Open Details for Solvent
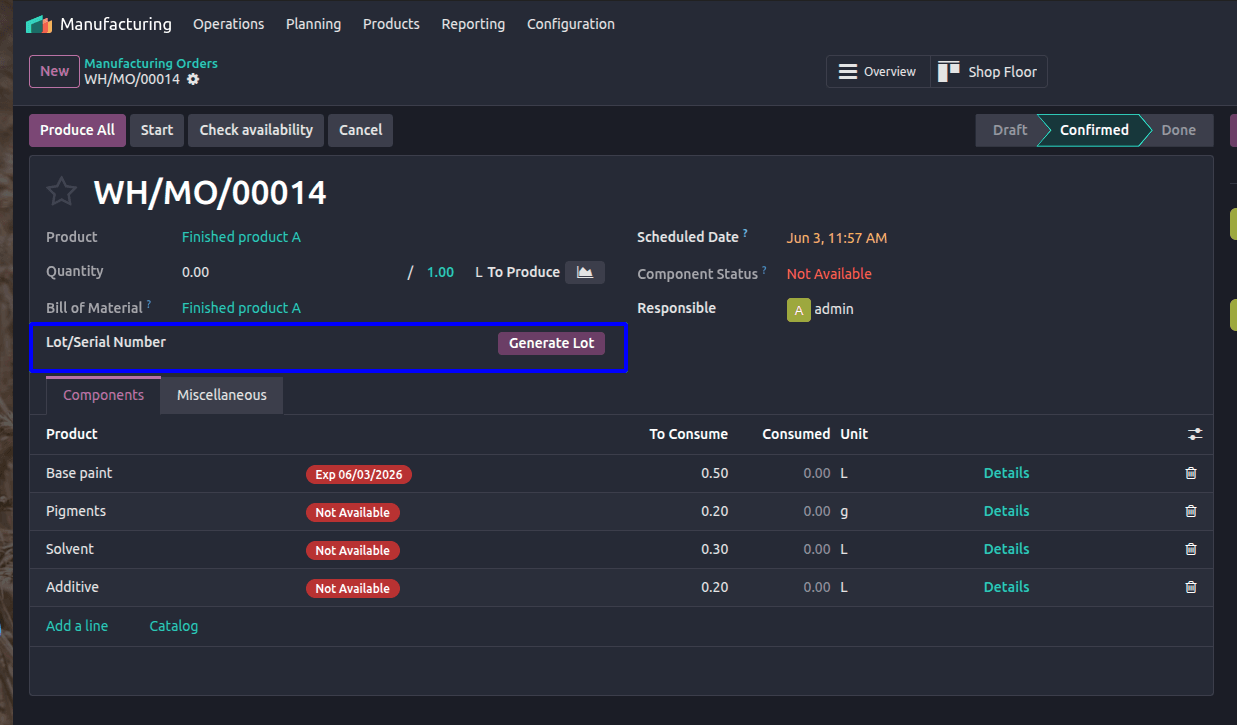1237x725 pixels. pos(1006,549)
